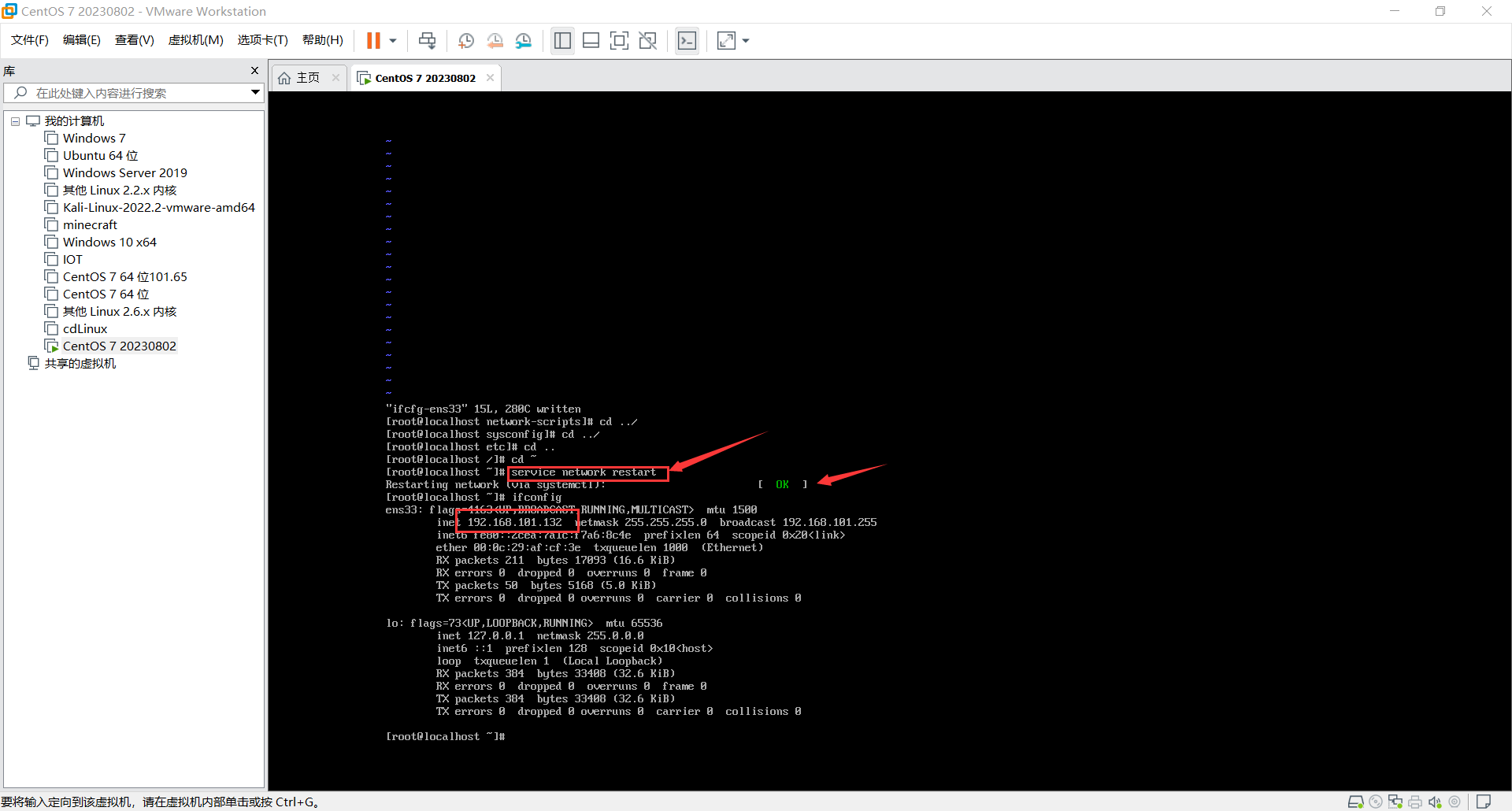Open the 查看(V) menu
Screen dimensions: 1512x811
[x=135, y=40]
